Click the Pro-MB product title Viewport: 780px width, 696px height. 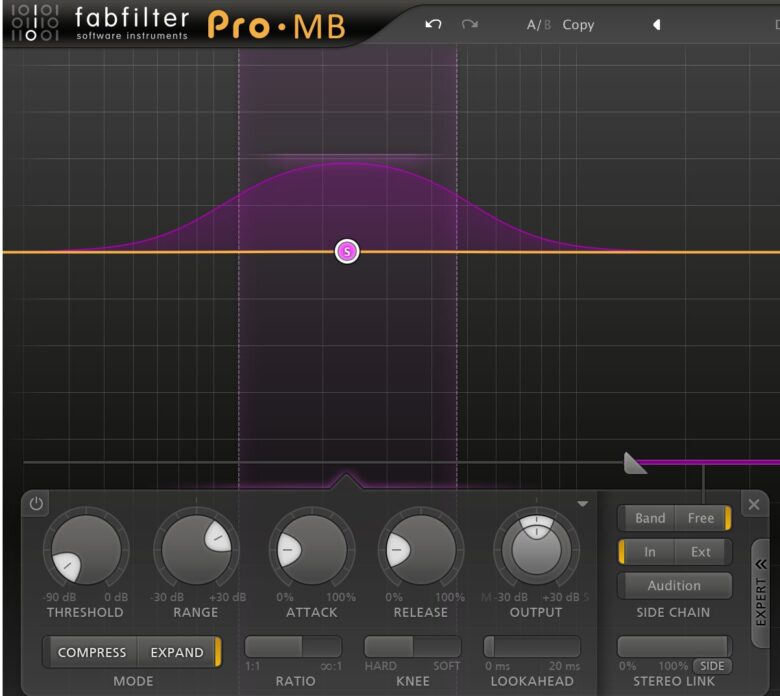[277, 25]
